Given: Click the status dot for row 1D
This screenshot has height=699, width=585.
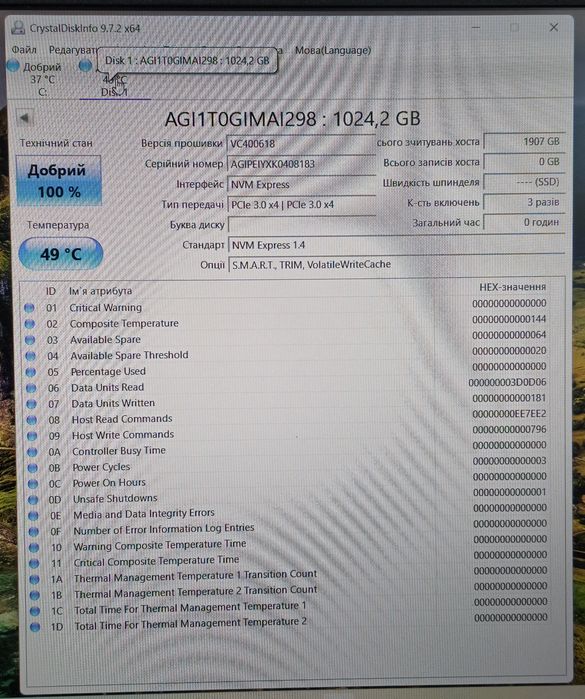Looking at the screenshot, I should point(35,627).
